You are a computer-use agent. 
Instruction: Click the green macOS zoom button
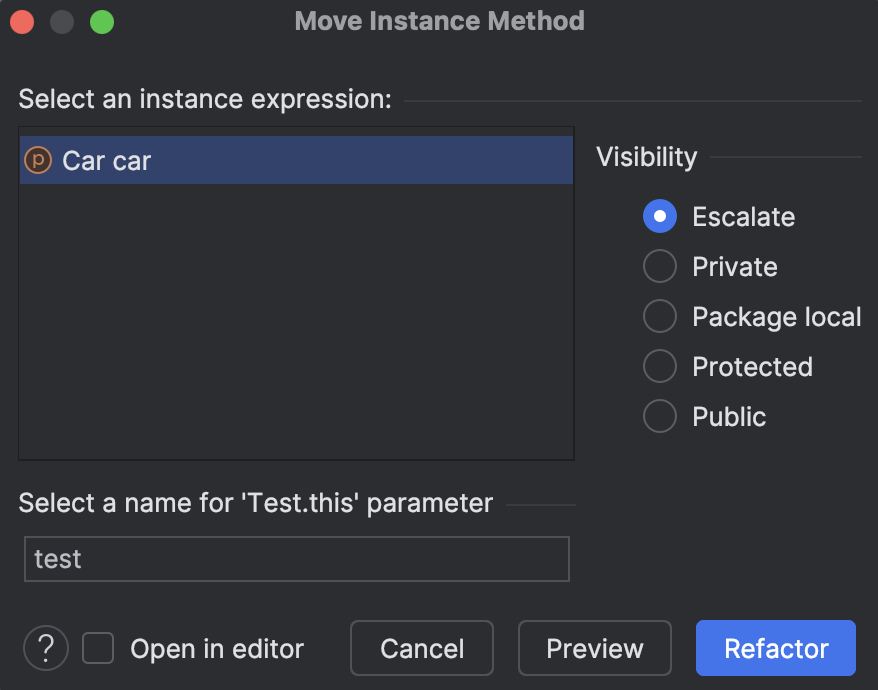[100, 21]
